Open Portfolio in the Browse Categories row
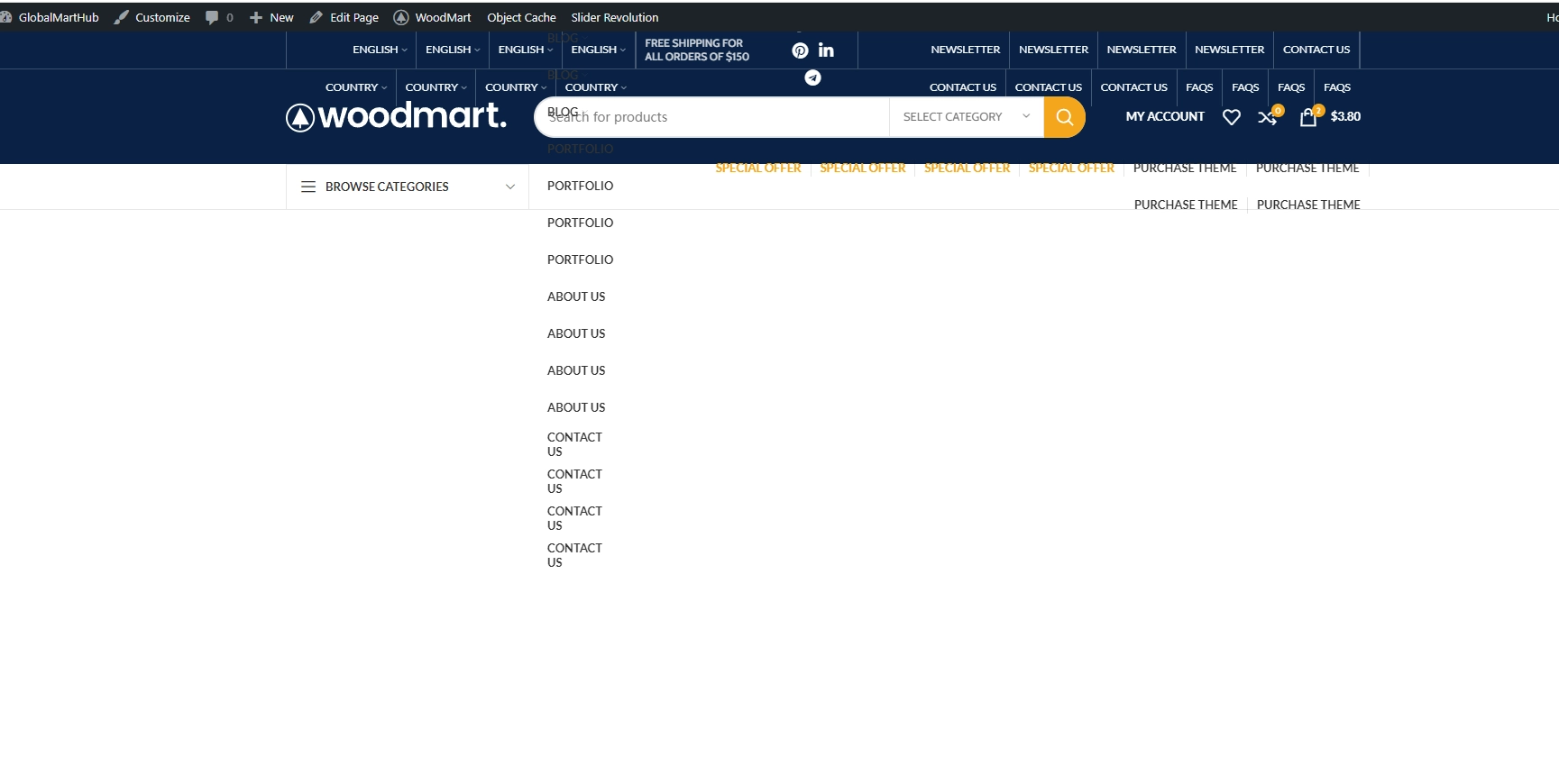 [580, 186]
